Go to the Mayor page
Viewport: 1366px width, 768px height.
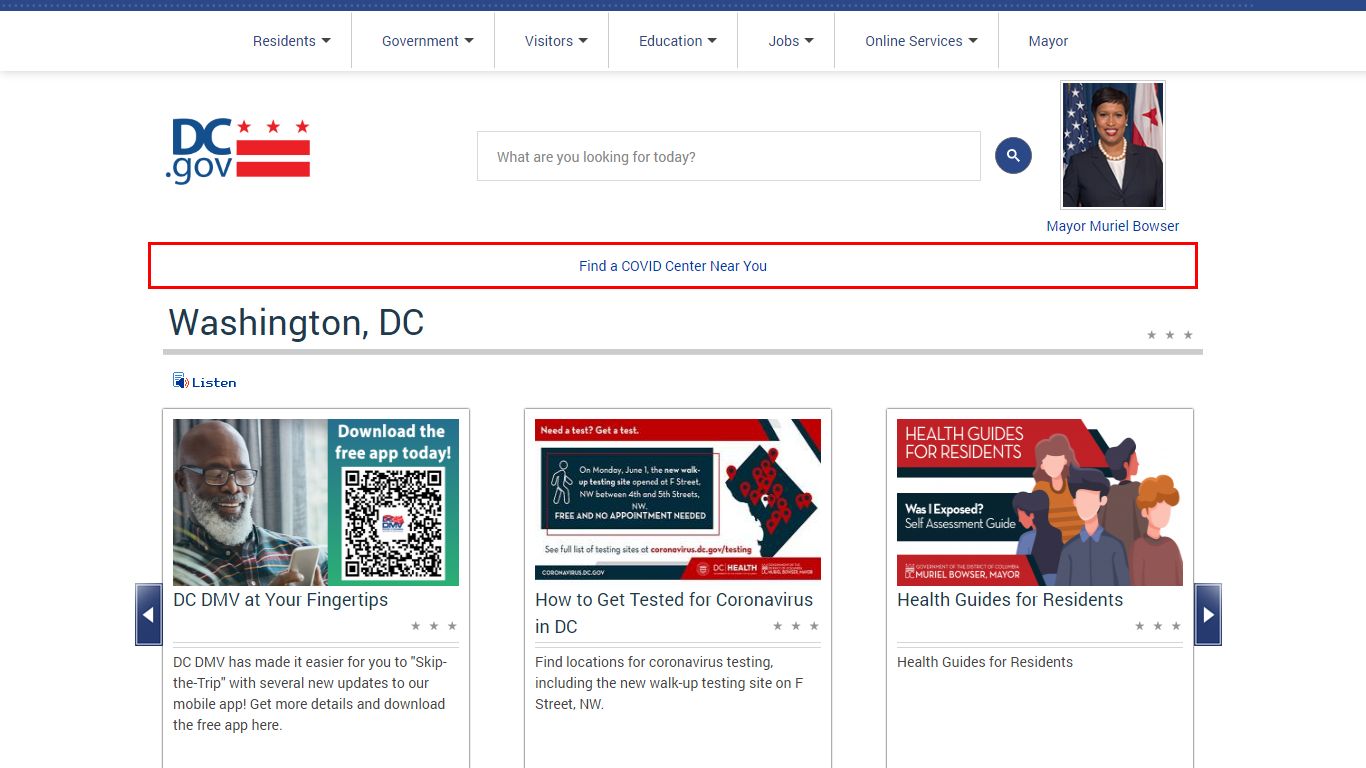pyautogui.click(x=1048, y=41)
